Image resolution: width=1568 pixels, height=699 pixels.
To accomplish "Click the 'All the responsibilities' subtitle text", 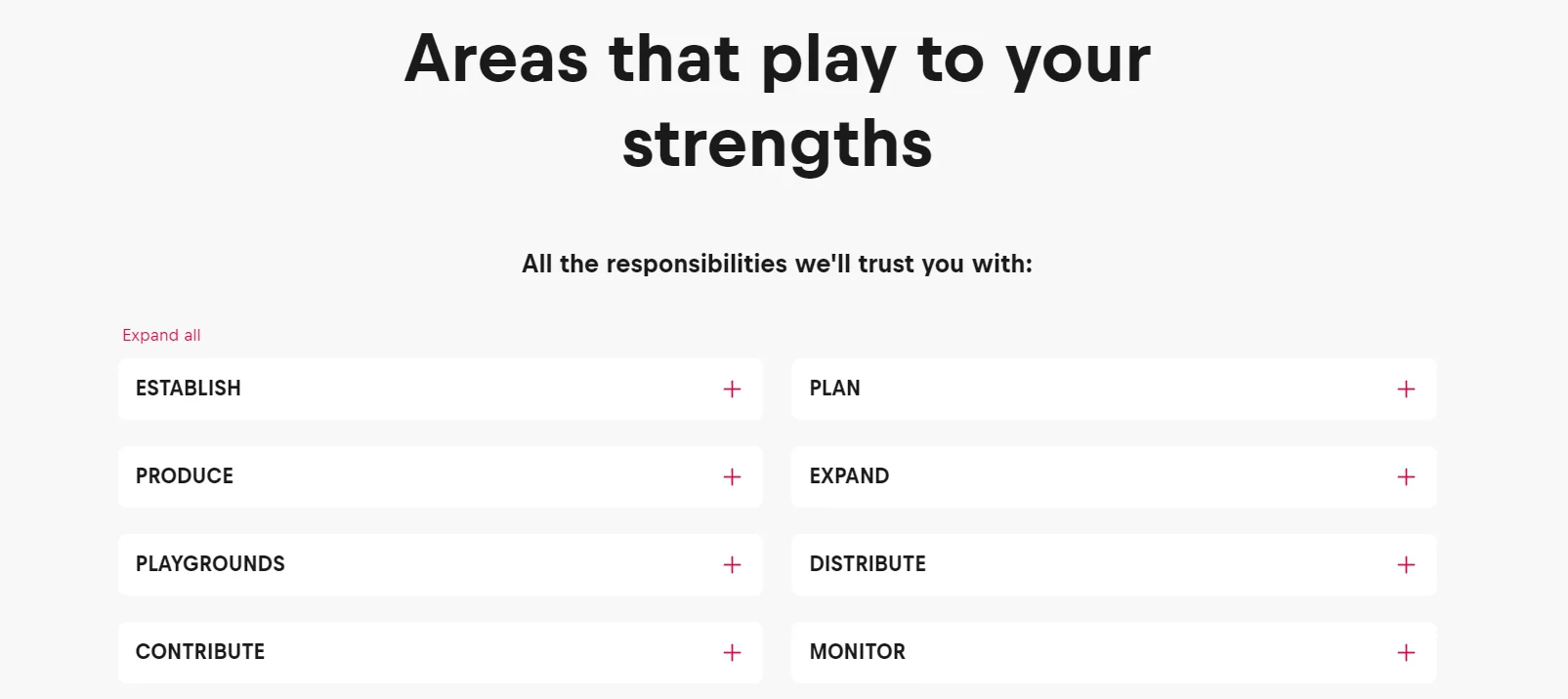I will pos(777,264).
